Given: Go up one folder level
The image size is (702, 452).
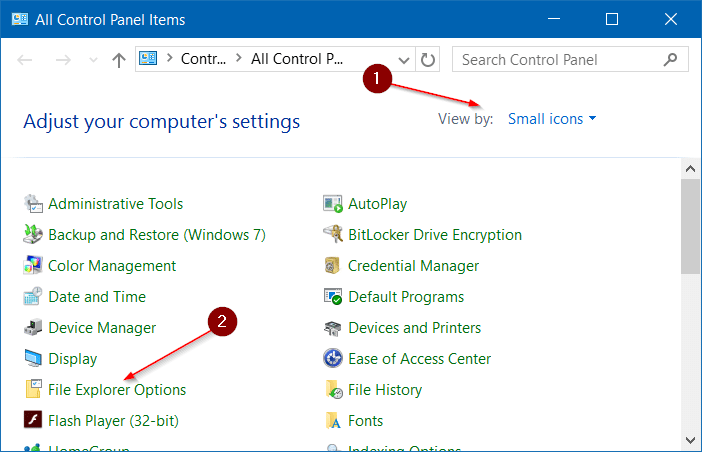Looking at the screenshot, I should (x=119, y=60).
